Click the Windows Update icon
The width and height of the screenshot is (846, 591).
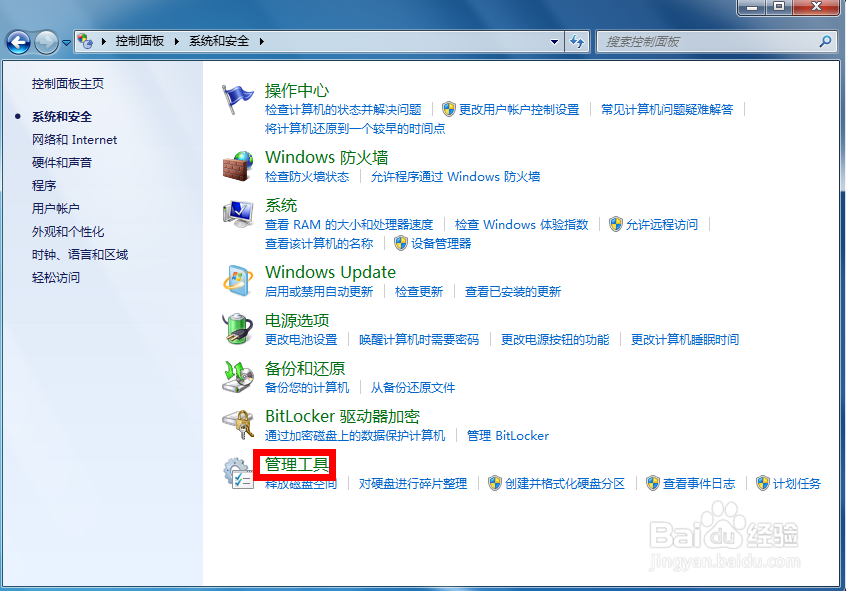point(238,281)
